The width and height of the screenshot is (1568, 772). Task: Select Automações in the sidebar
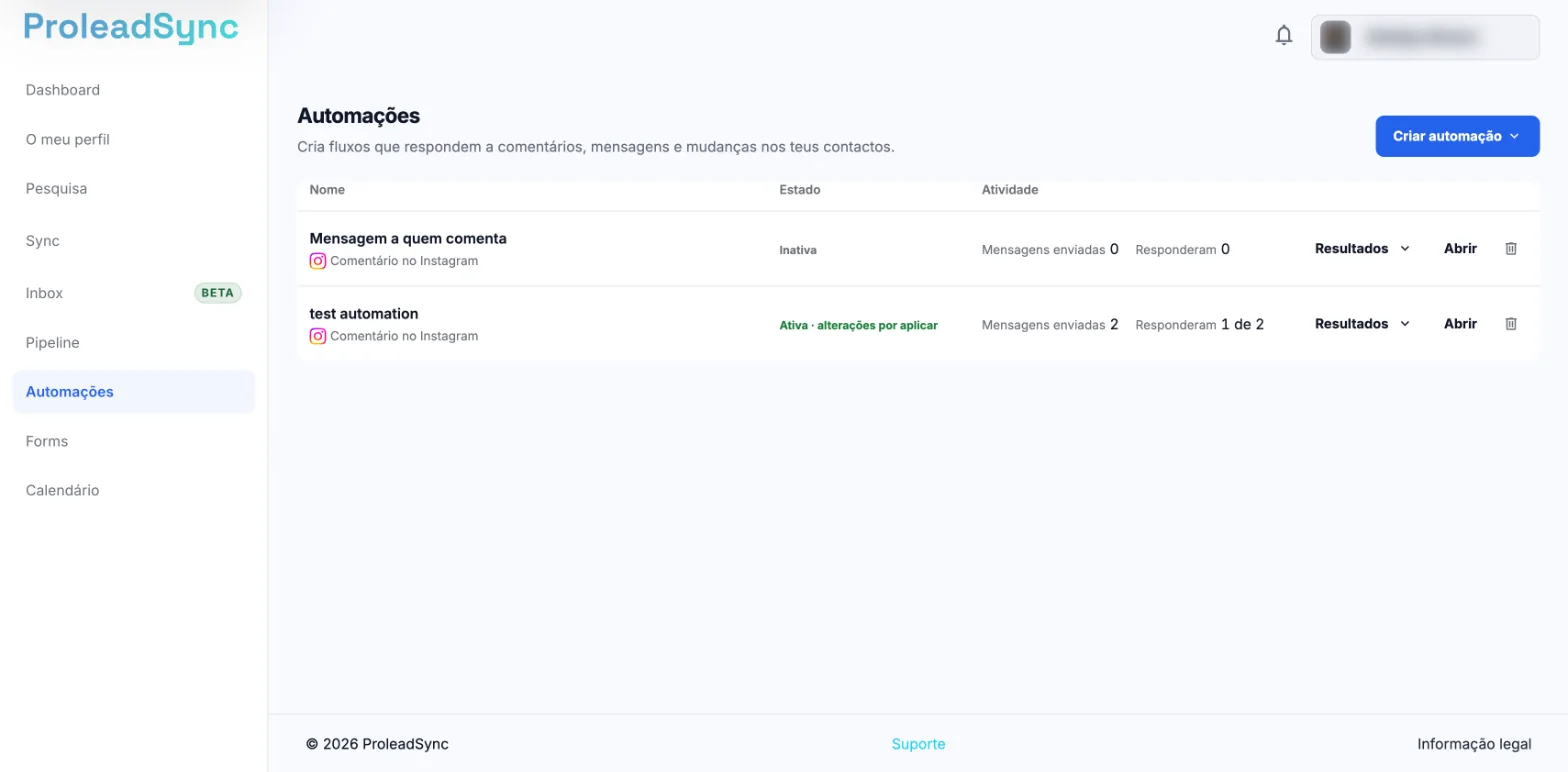coord(134,392)
